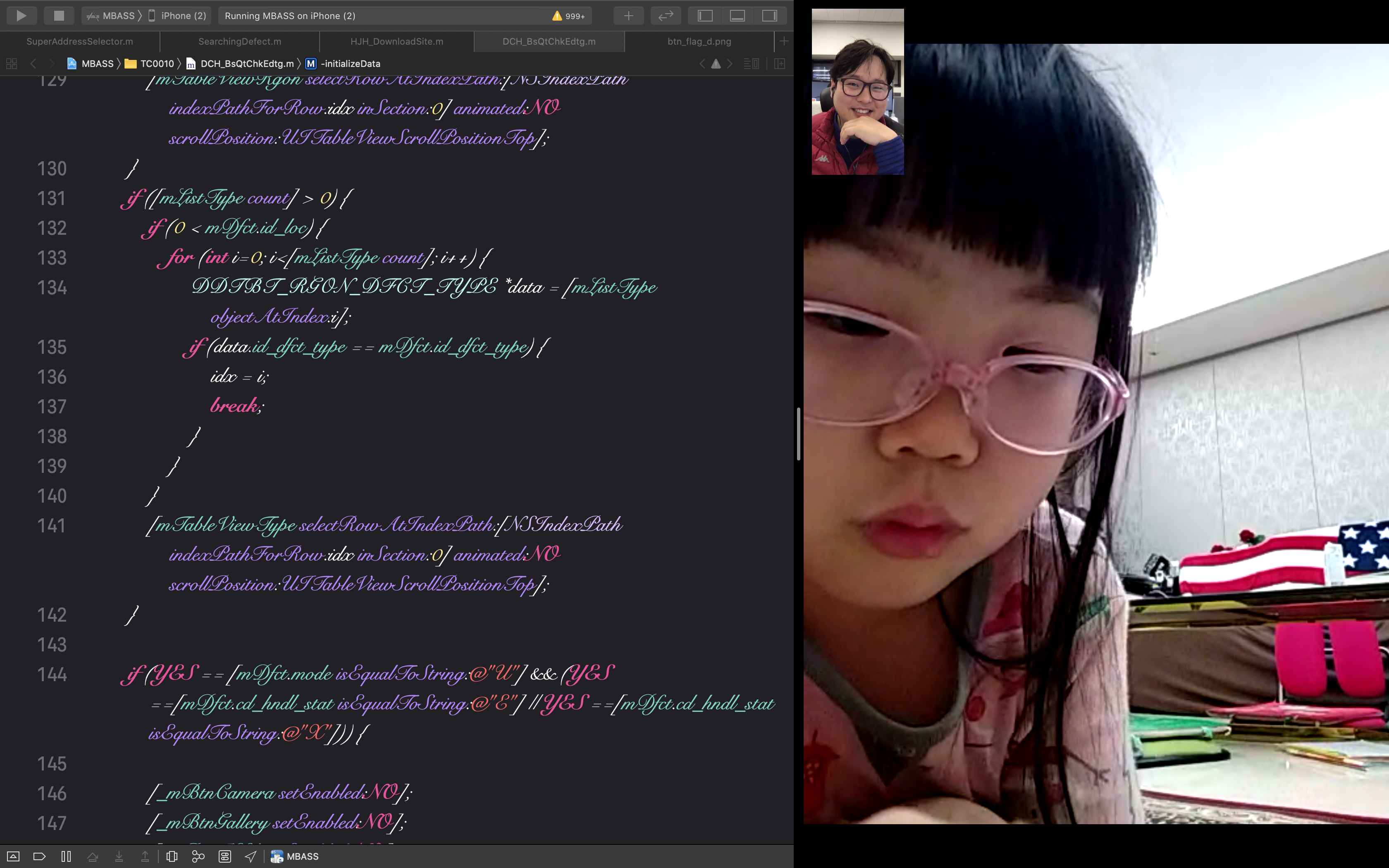The height and width of the screenshot is (868, 1389).
Task: Pause program execution in debug bar
Action: (66, 856)
